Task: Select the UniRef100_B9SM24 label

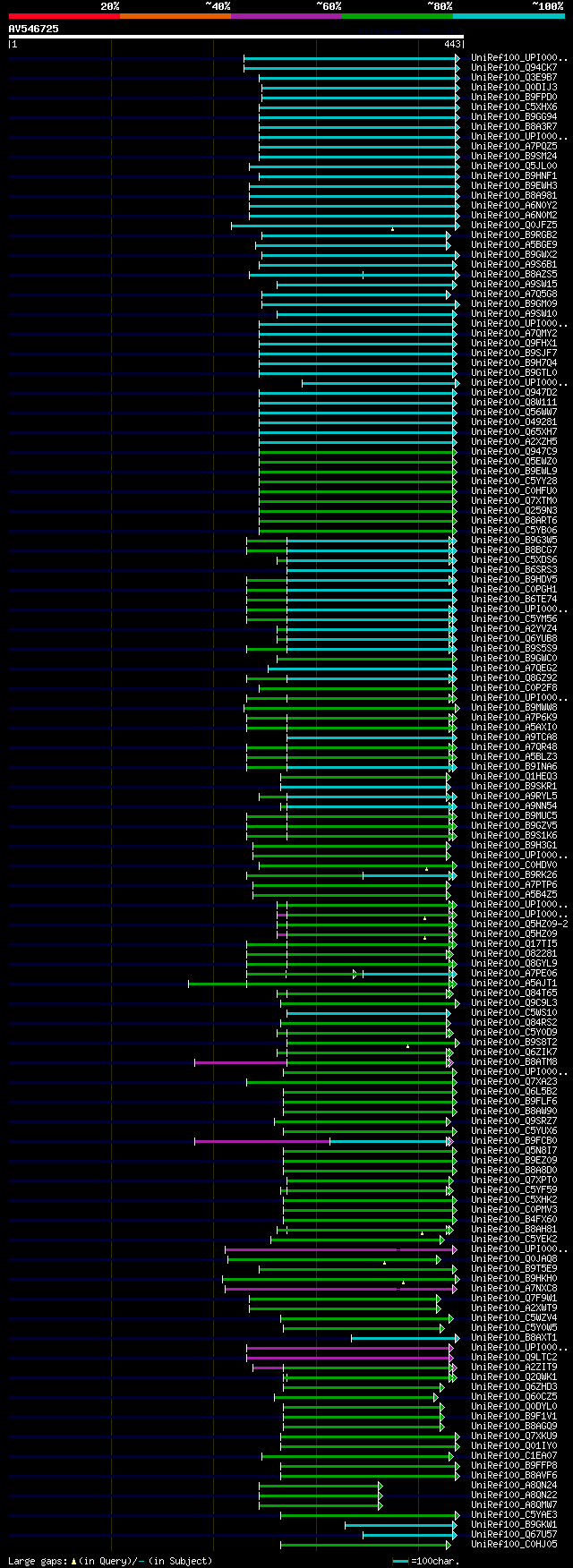Action: click(x=514, y=156)
